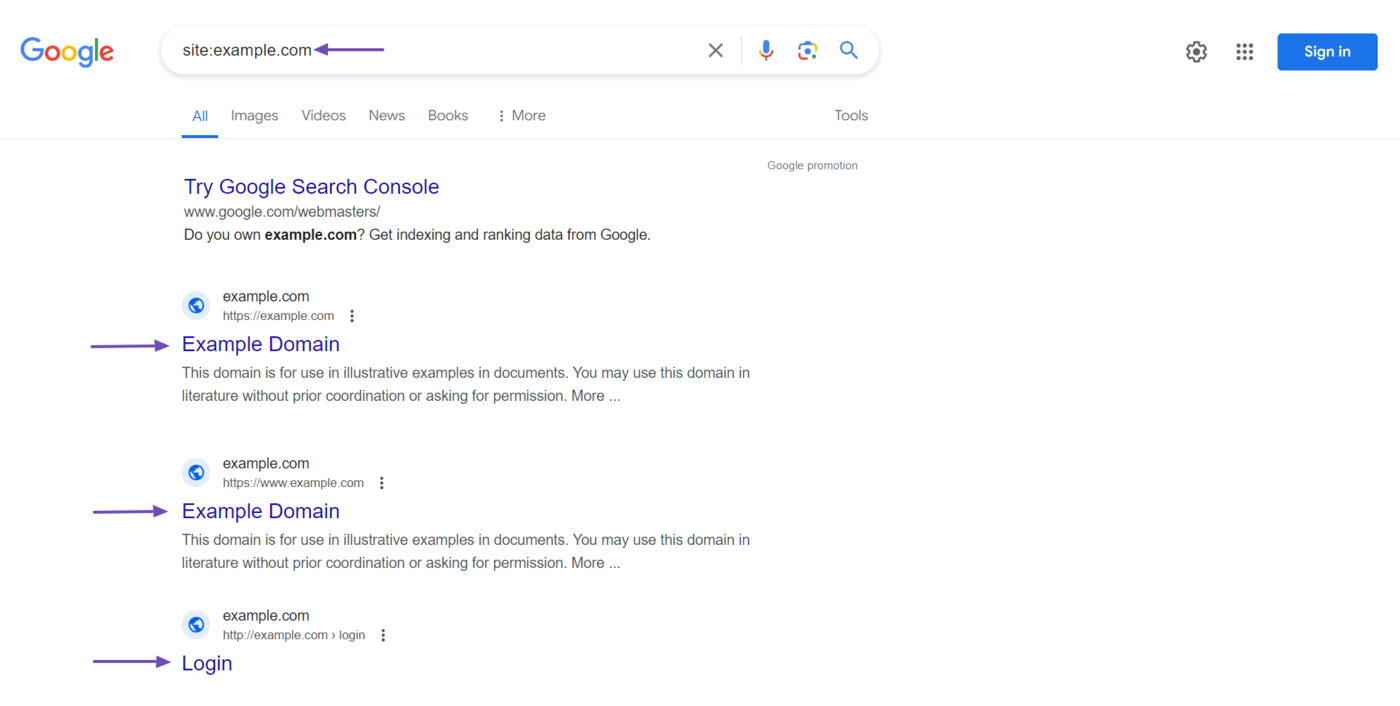Image resolution: width=1400 pixels, height=706 pixels.
Task: Start voice search with microphone icon
Action: (766, 50)
